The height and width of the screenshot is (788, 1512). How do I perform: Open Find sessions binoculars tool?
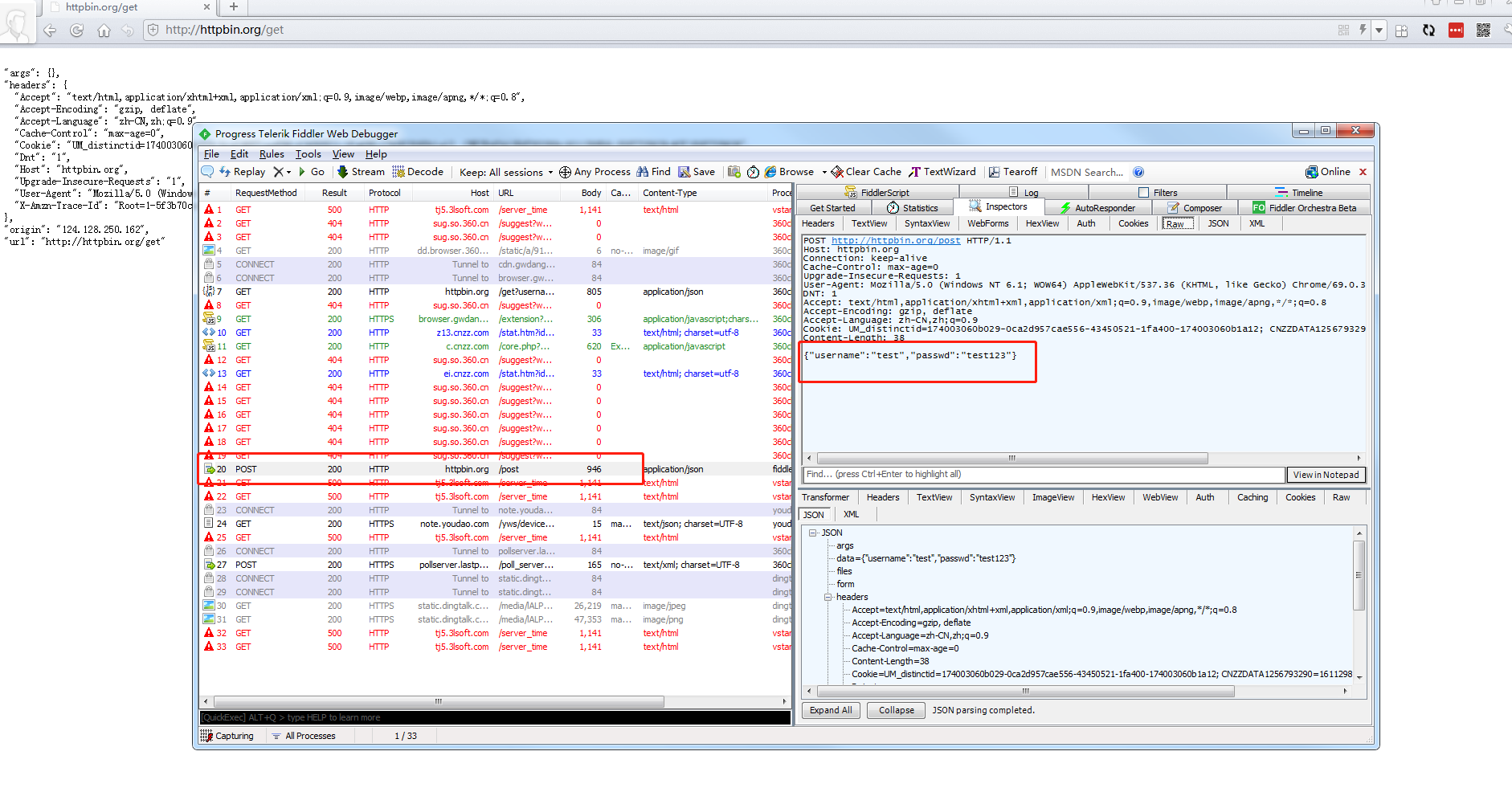[653, 172]
